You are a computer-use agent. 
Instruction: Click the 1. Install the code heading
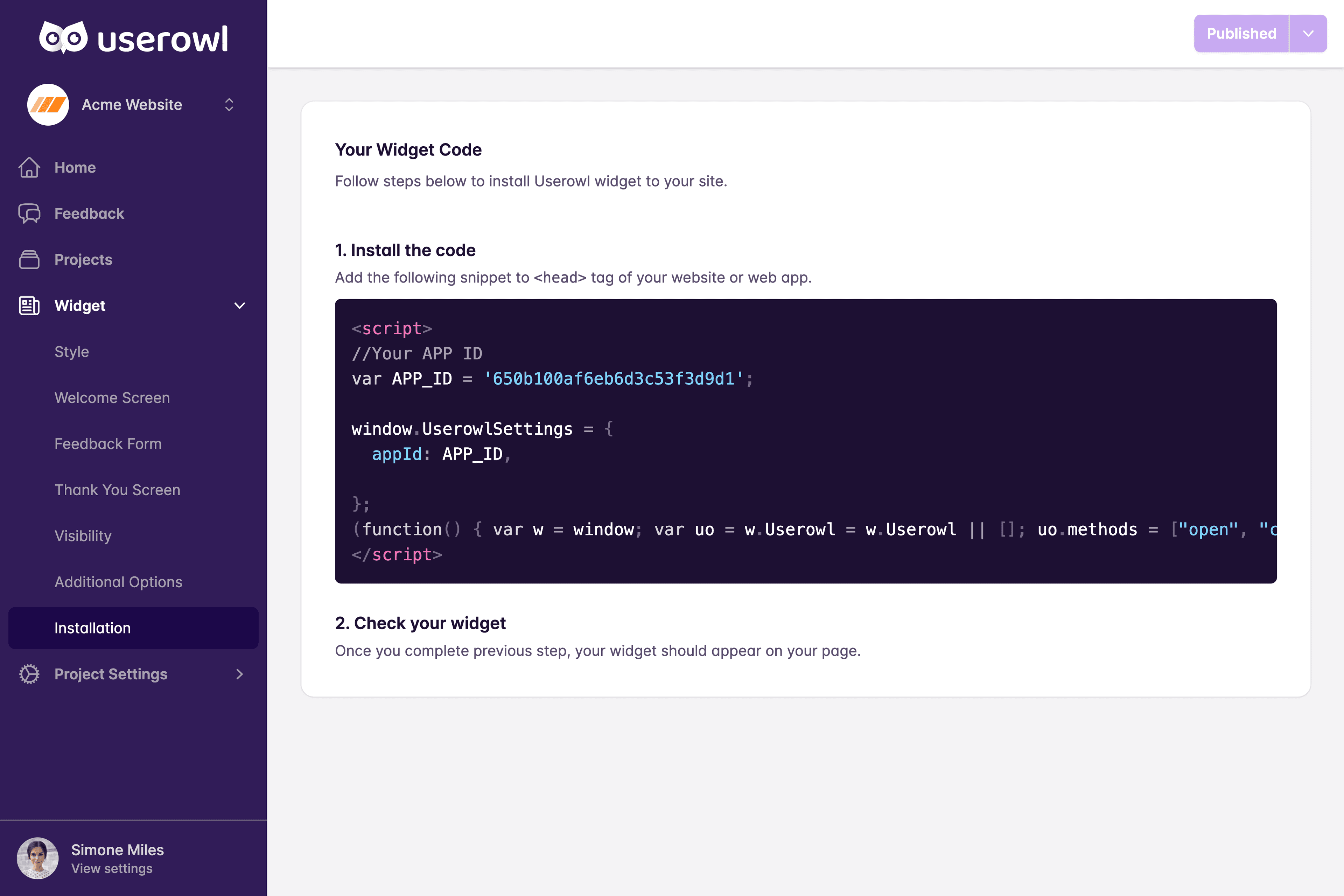[x=405, y=250]
